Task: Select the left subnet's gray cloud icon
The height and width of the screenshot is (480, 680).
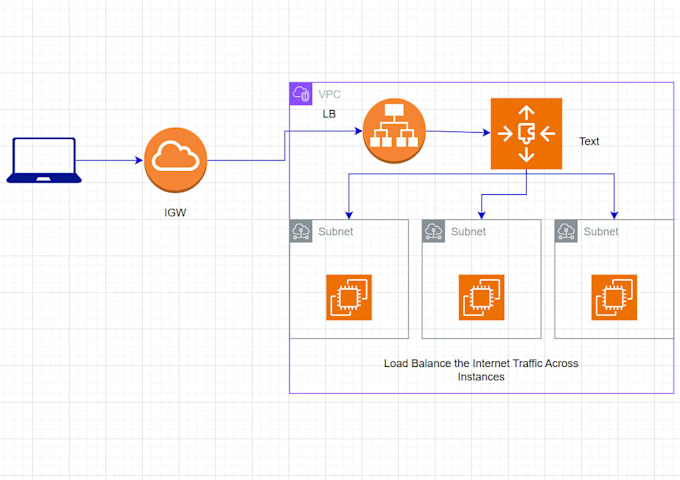Action: pyautogui.click(x=301, y=231)
